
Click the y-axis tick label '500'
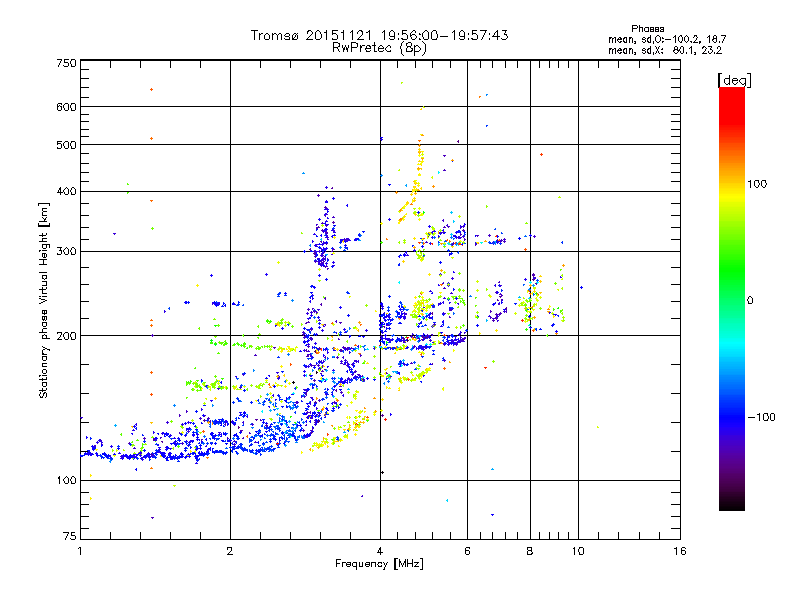tap(67, 145)
